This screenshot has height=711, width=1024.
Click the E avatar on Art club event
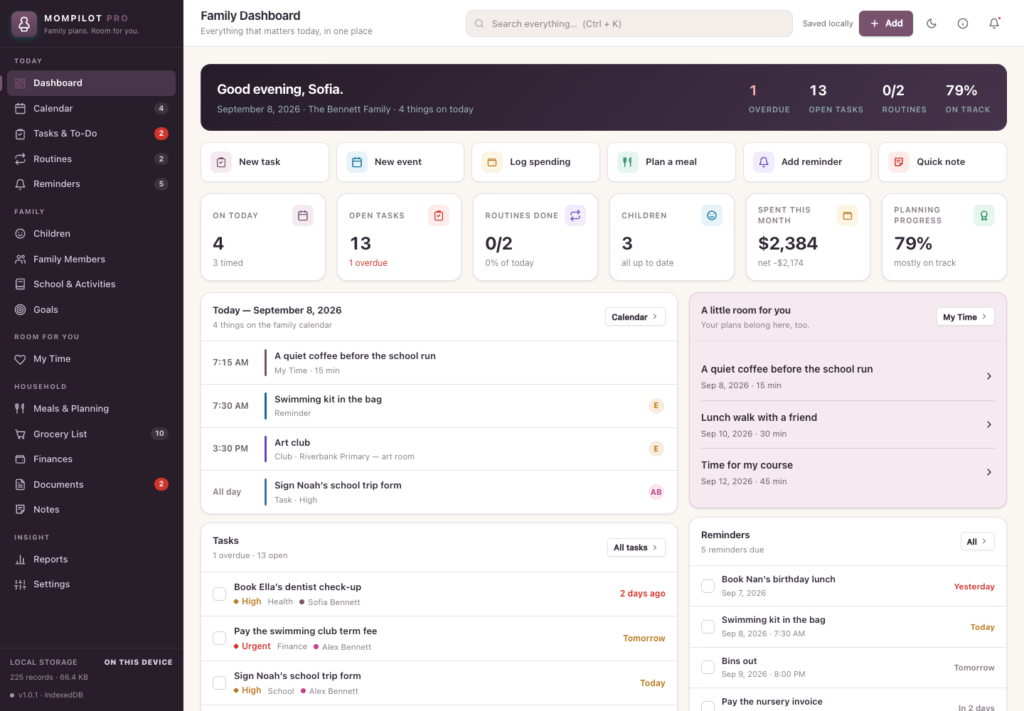point(656,449)
